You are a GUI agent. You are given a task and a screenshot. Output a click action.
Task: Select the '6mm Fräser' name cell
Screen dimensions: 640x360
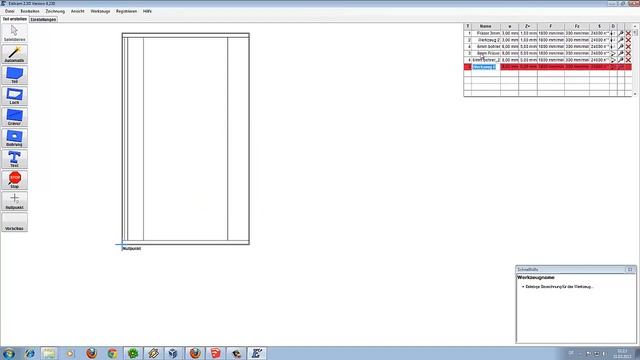tap(486, 53)
